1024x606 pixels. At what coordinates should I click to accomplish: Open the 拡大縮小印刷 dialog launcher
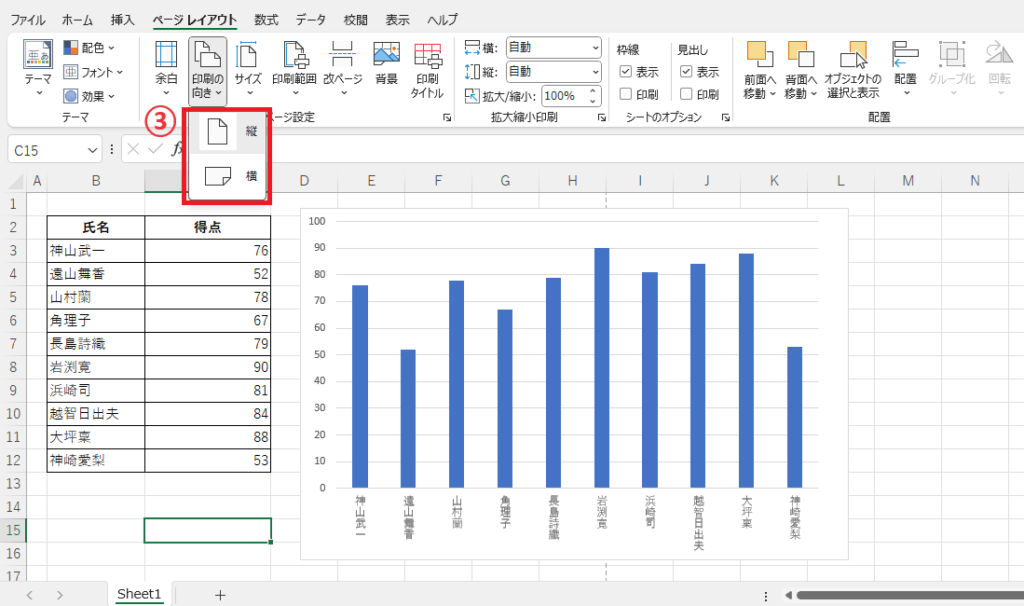(601, 118)
